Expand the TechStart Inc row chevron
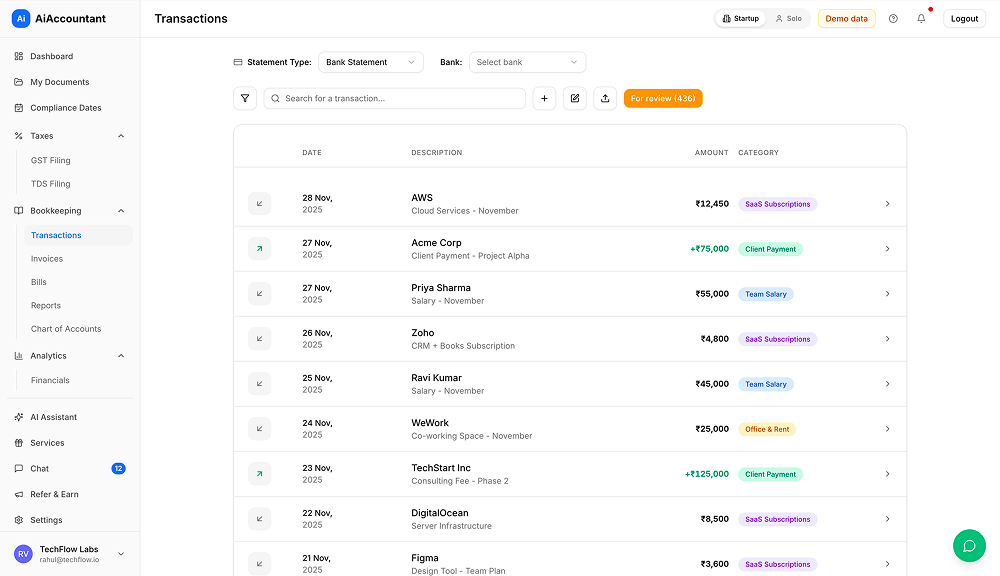Image resolution: width=1000 pixels, height=576 pixels. pyautogui.click(x=887, y=474)
